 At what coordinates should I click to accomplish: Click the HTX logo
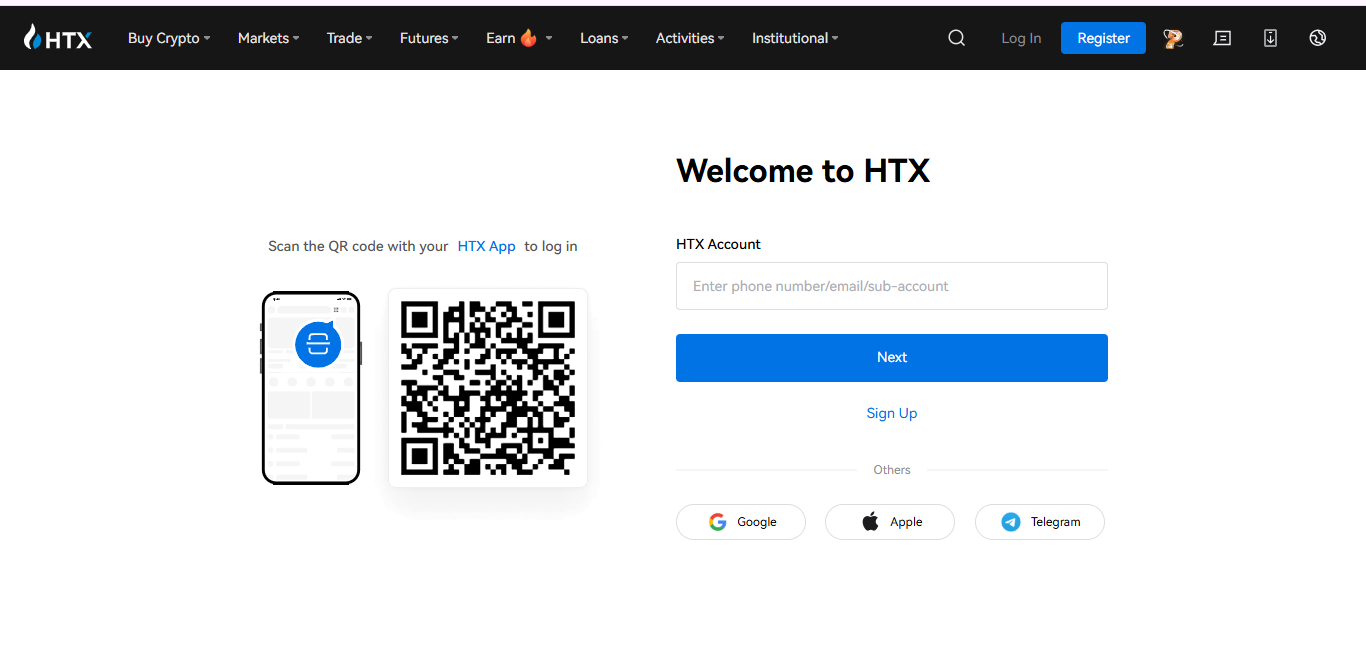tap(57, 37)
